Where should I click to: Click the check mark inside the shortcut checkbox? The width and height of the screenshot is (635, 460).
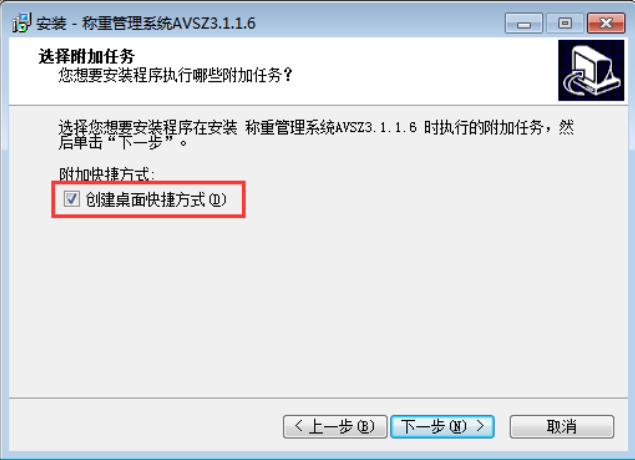click(x=72, y=199)
